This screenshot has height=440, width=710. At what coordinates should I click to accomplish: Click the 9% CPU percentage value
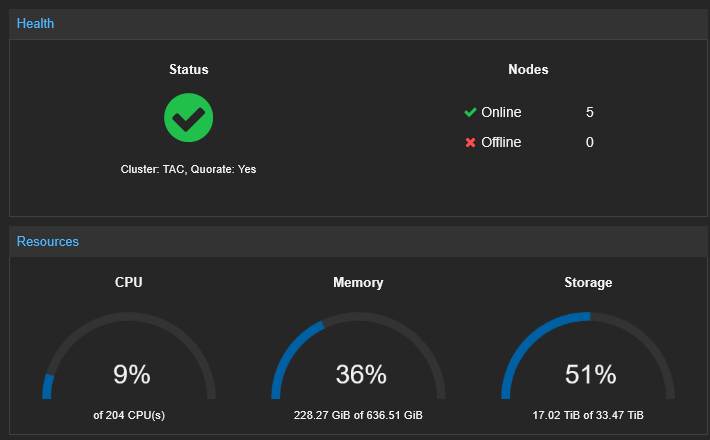pos(132,375)
